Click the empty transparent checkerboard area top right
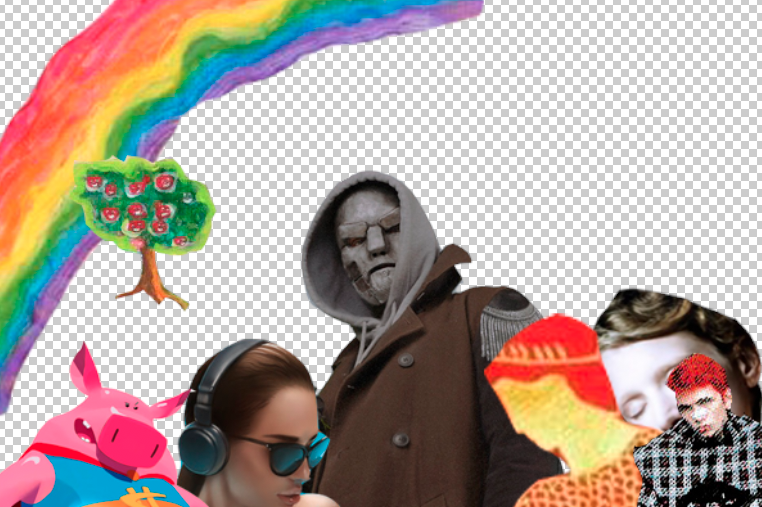Screen dimensions: 762x507 (x=632, y=122)
